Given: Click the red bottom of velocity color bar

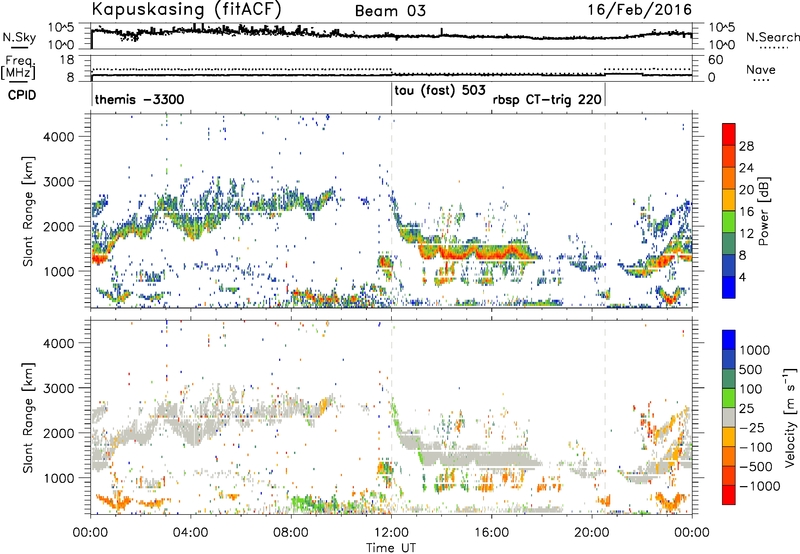Looking at the screenshot, I should pyautogui.click(x=729, y=495).
